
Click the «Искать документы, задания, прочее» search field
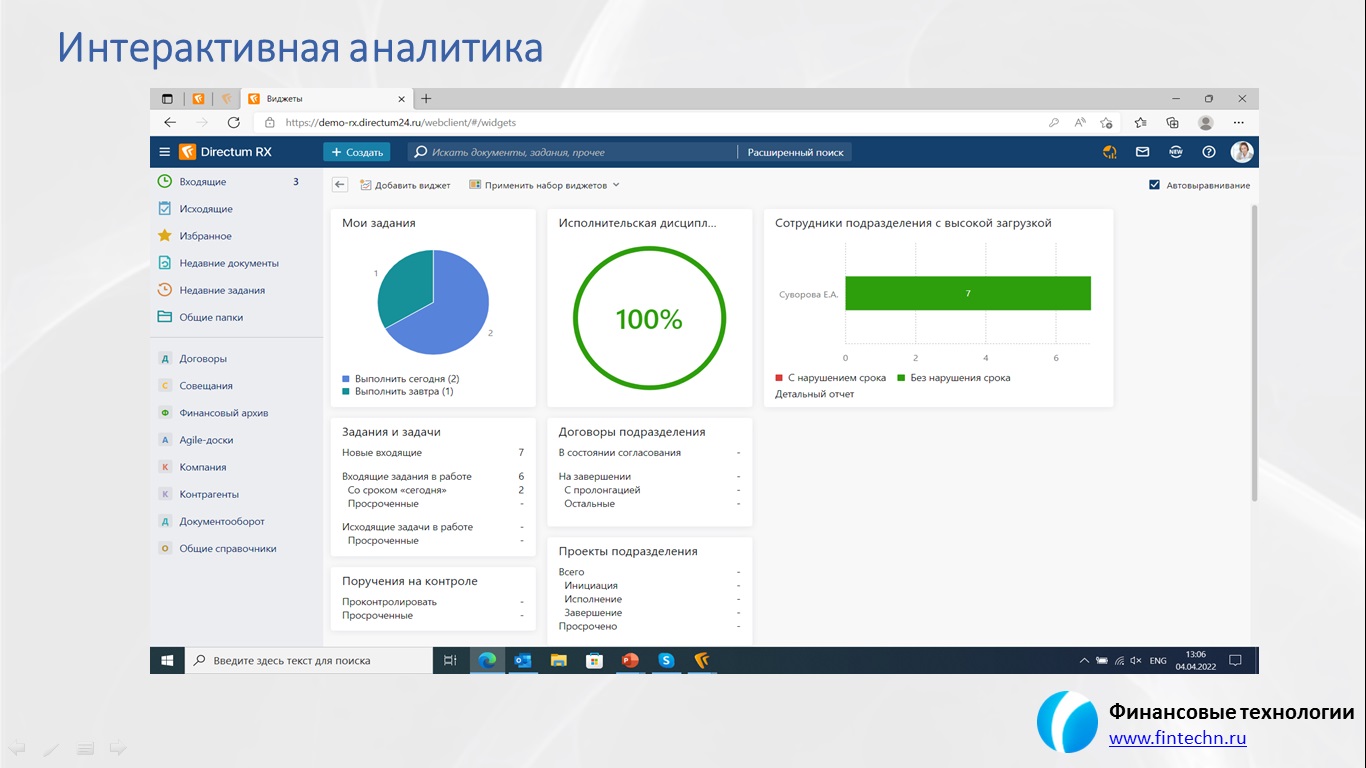[572, 152]
